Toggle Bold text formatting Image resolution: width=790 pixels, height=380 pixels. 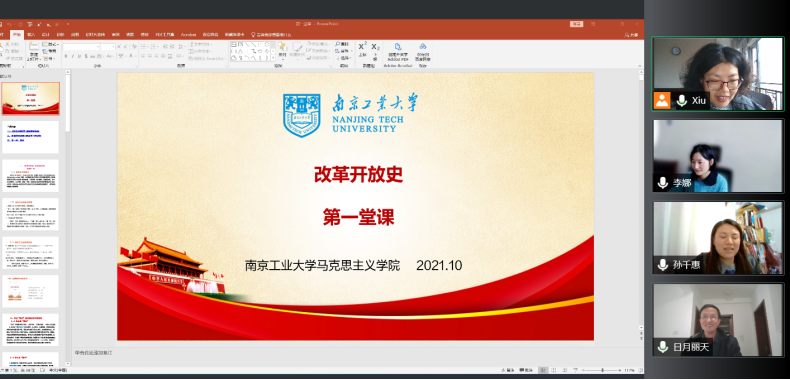(x=66, y=56)
